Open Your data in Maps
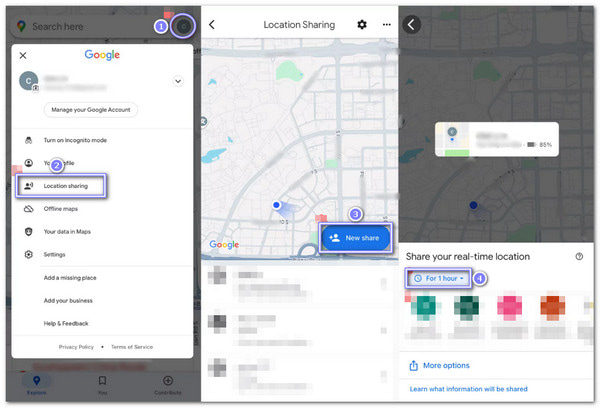The height and width of the screenshot is (408, 600). click(67, 232)
